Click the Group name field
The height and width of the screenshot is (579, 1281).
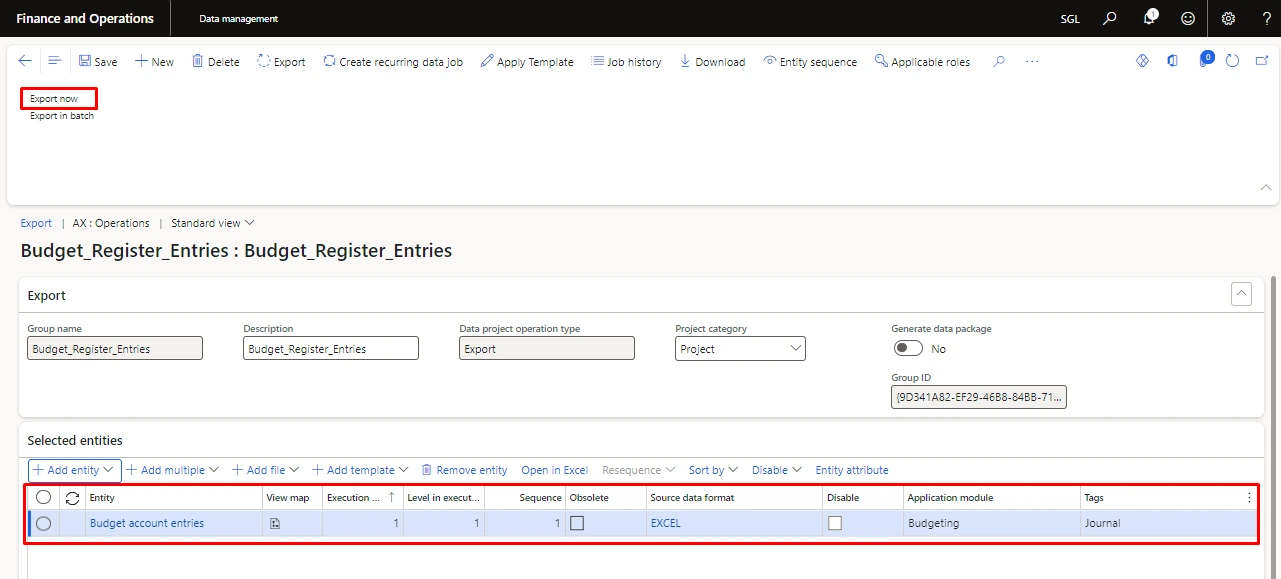click(x=115, y=348)
